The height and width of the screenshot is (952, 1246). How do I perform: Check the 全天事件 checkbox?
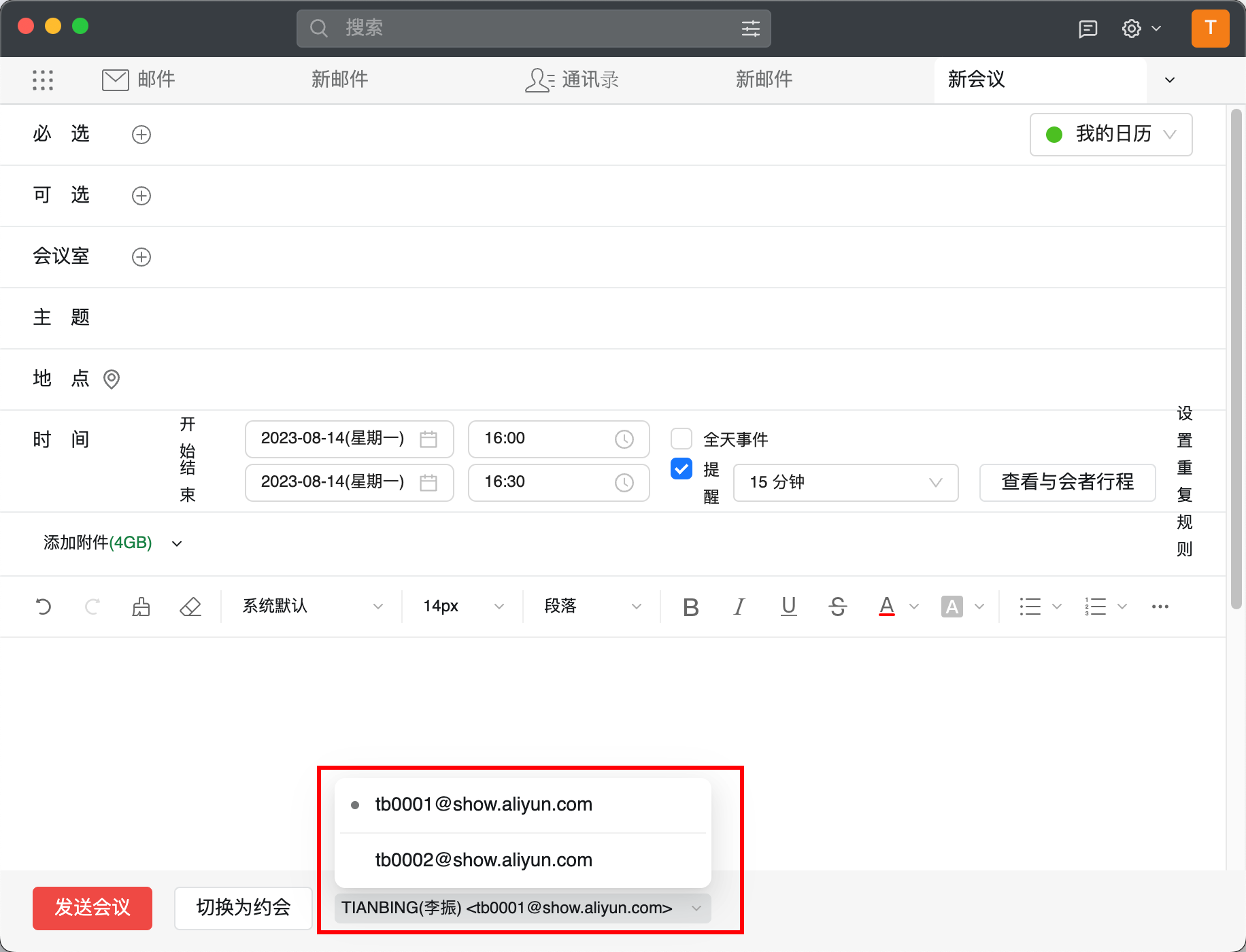[681, 439]
